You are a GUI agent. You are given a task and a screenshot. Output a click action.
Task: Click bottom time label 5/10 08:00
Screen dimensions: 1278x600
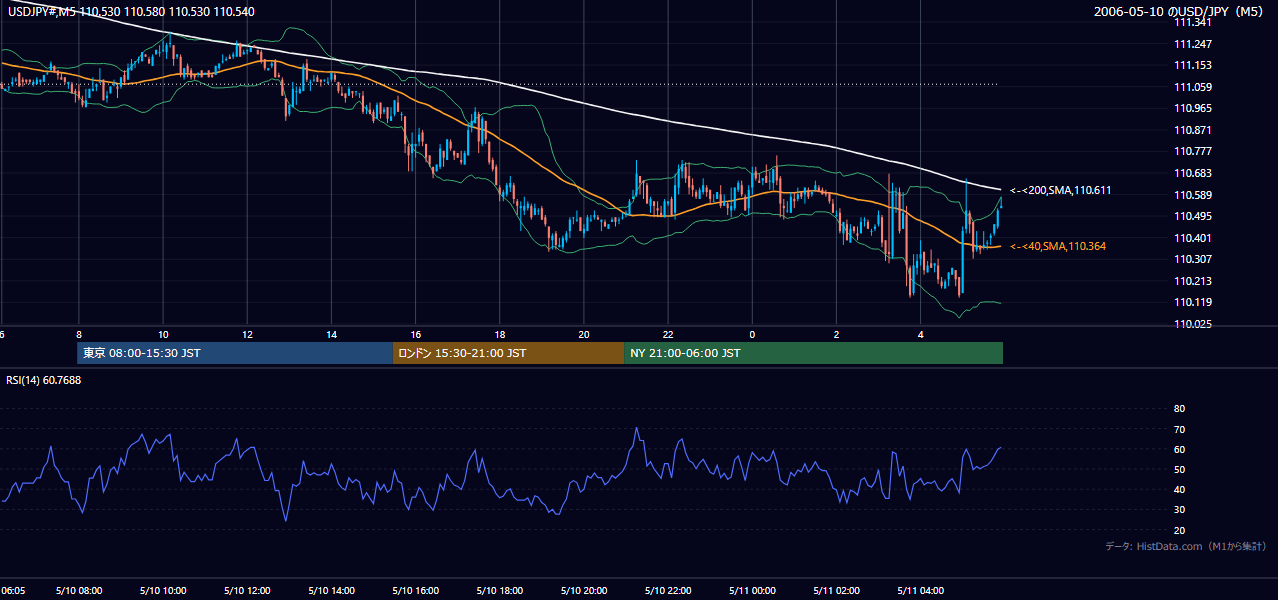pos(78,591)
